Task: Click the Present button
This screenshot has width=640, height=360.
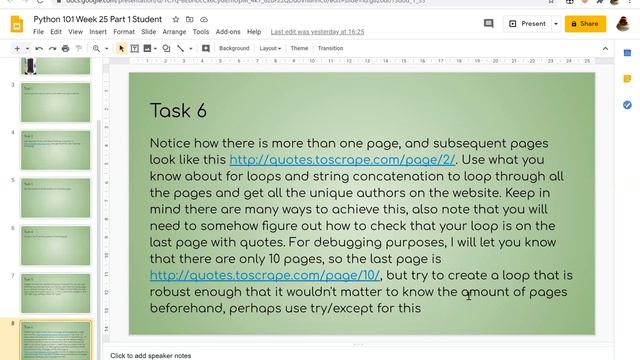Action: 527,24
